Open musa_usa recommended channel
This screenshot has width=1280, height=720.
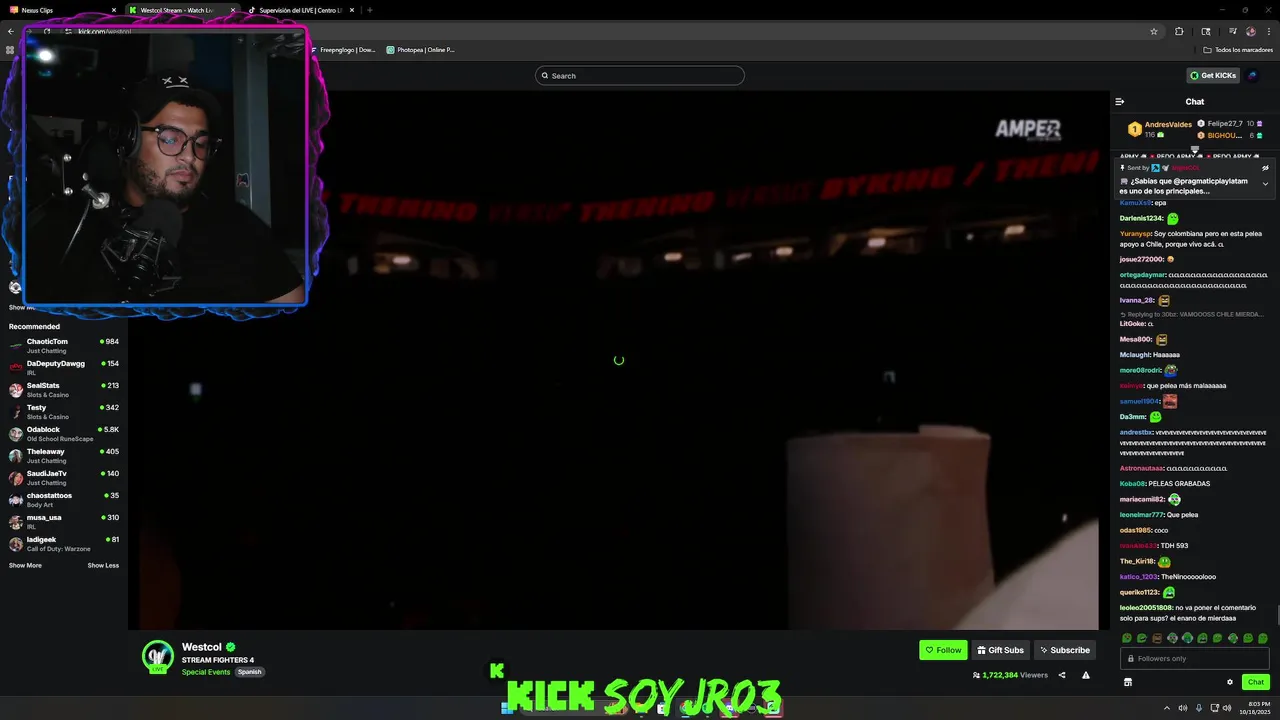[64, 521]
